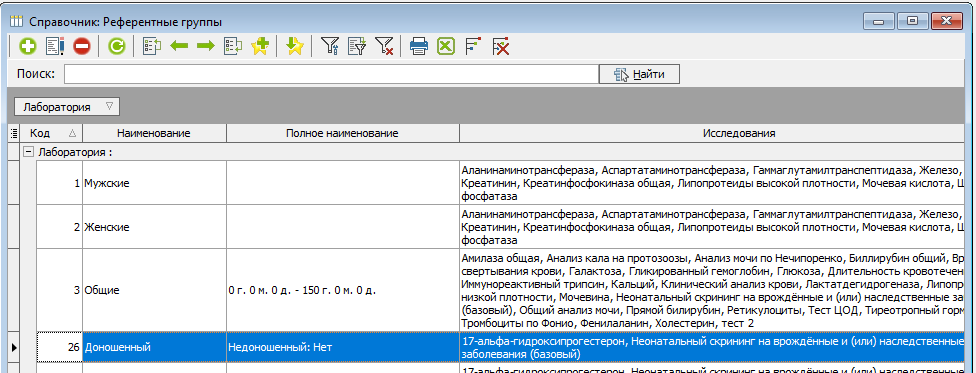Apply filter by selected row icon
This screenshot has height=373, width=976.
click(357, 46)
